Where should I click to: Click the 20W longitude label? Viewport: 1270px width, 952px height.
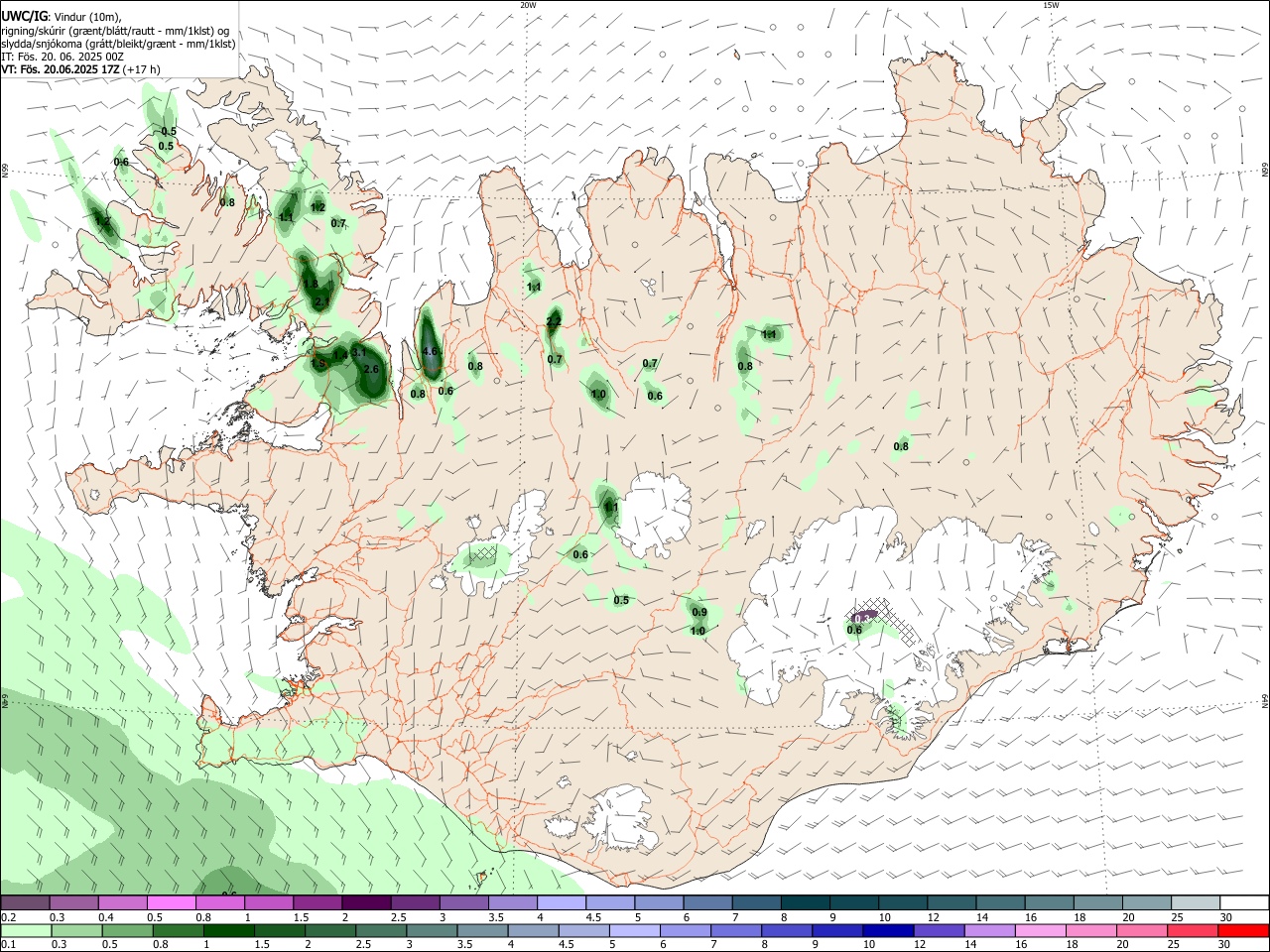tap(528, 5)
